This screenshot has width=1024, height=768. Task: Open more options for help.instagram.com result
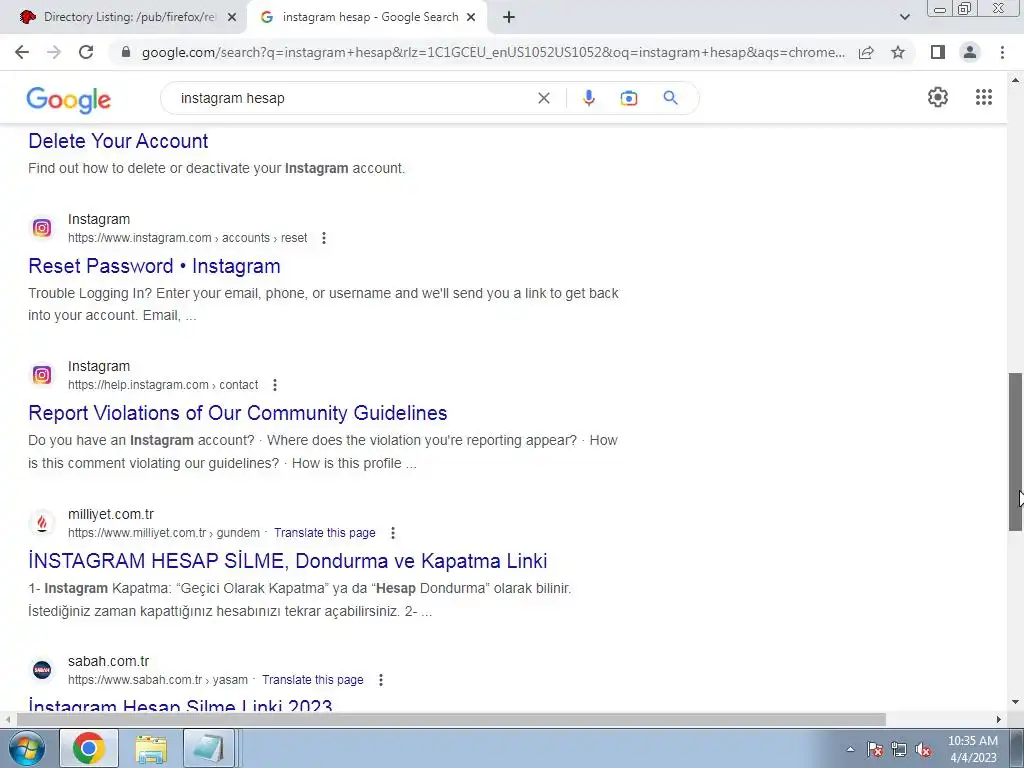[275, 385]
